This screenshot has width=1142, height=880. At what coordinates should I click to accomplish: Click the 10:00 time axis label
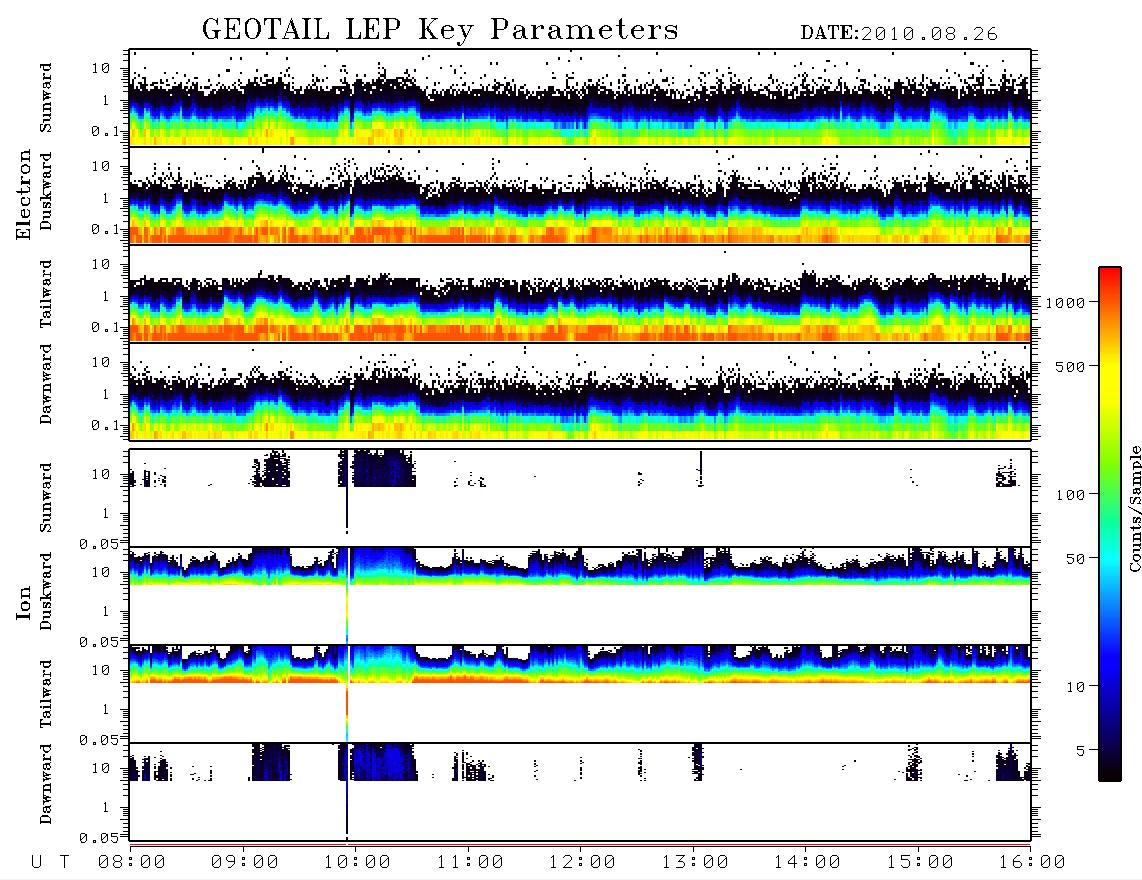(357, 862)
